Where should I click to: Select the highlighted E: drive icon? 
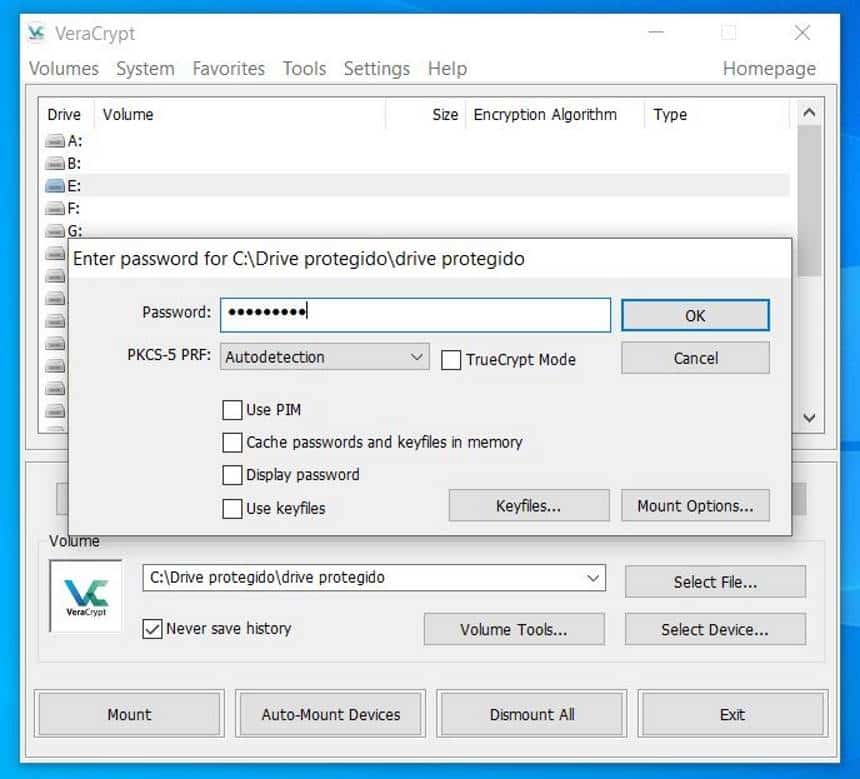(x=55, y=186)
